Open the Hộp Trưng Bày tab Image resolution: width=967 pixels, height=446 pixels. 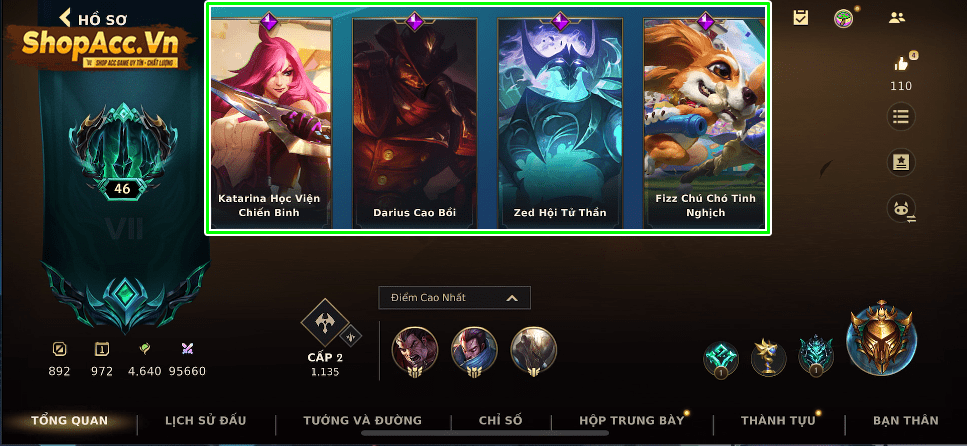(632, 421)
